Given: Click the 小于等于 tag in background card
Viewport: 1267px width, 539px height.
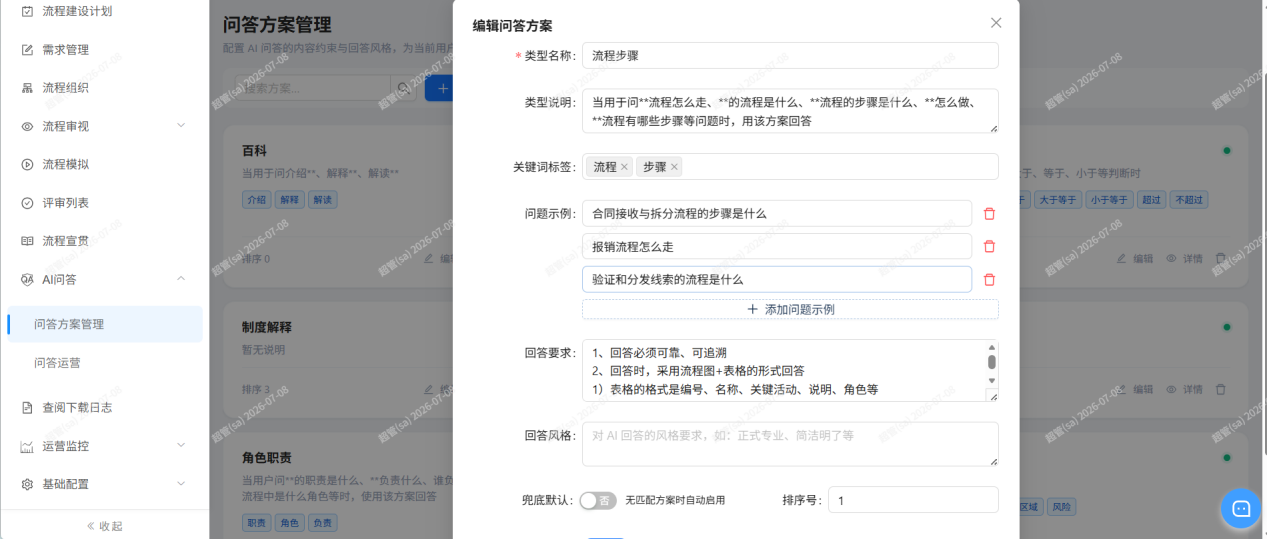Looking at the screenshot, I should click(x=1109, y=200).
